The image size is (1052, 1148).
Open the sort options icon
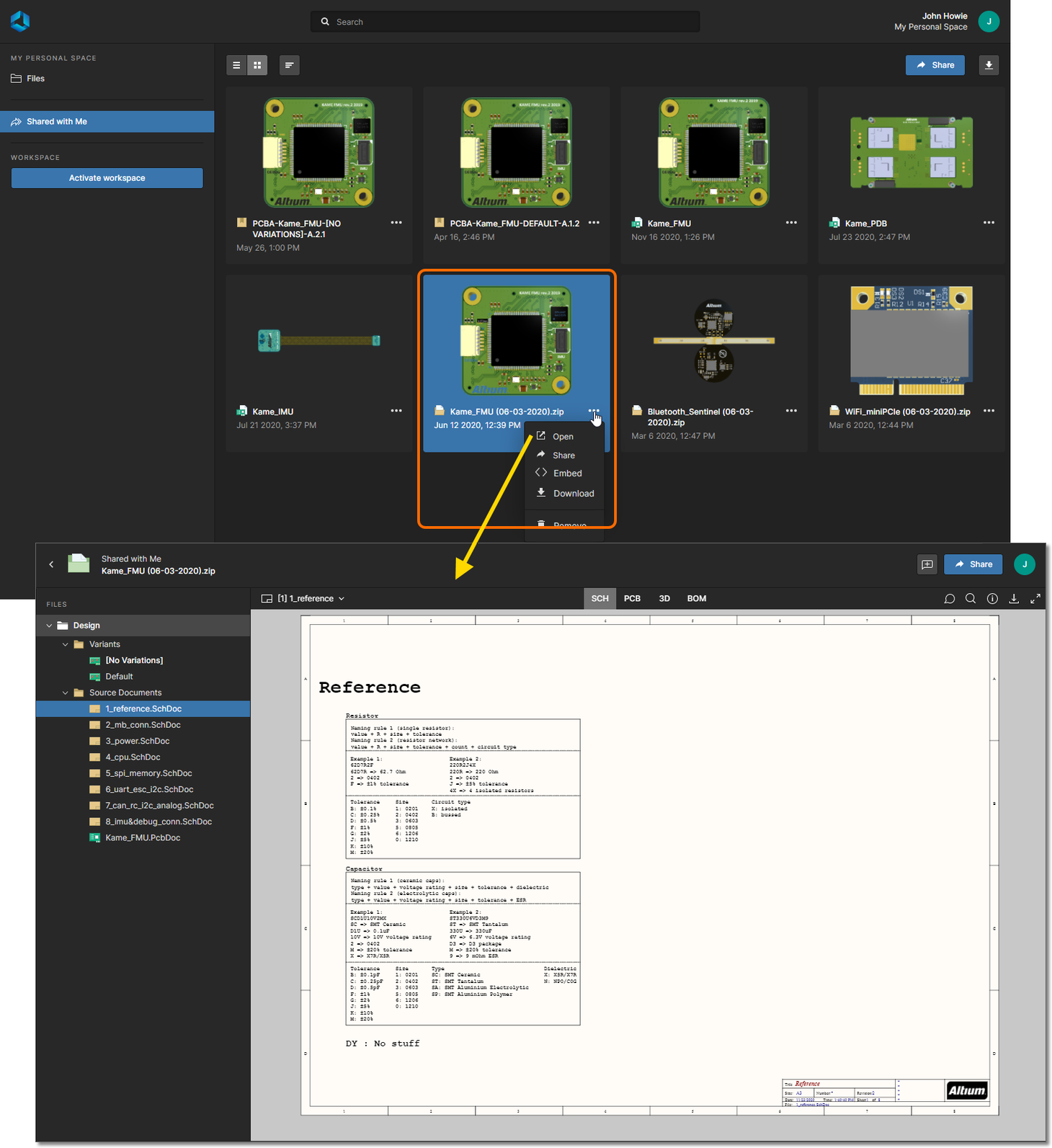(289, 66)
